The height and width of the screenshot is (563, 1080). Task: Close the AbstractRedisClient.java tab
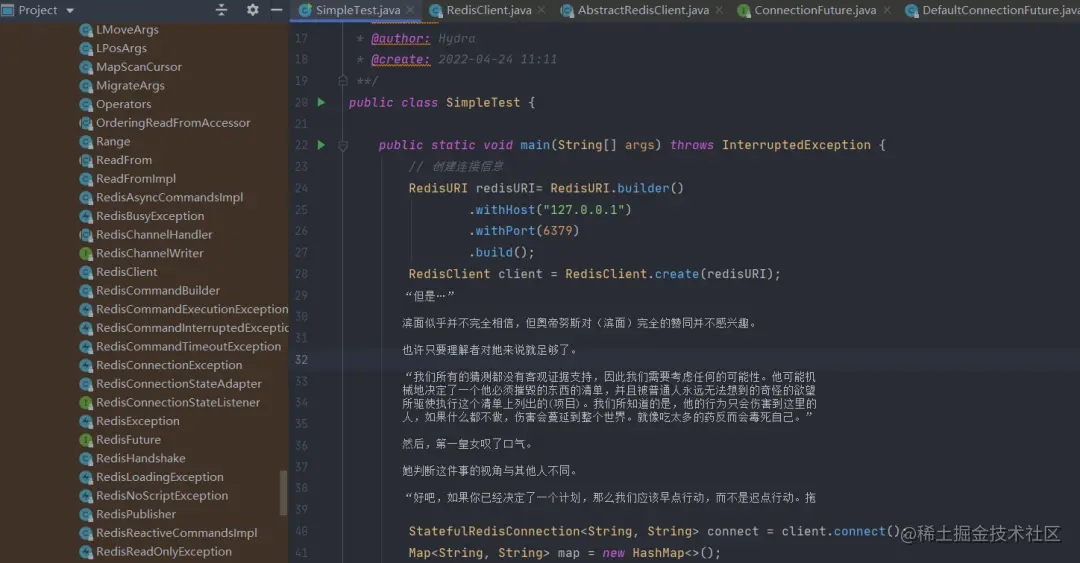click(719, 10)
